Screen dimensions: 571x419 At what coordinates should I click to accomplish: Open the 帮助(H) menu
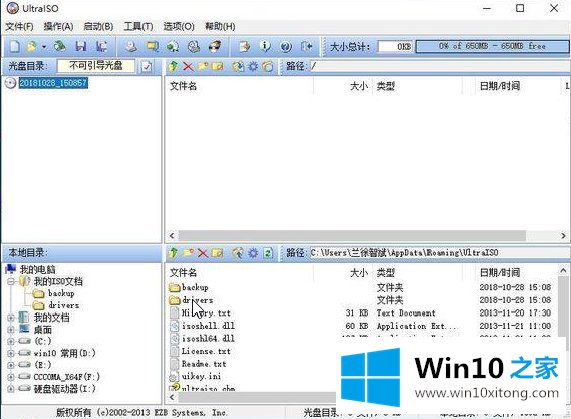[220, 27]
